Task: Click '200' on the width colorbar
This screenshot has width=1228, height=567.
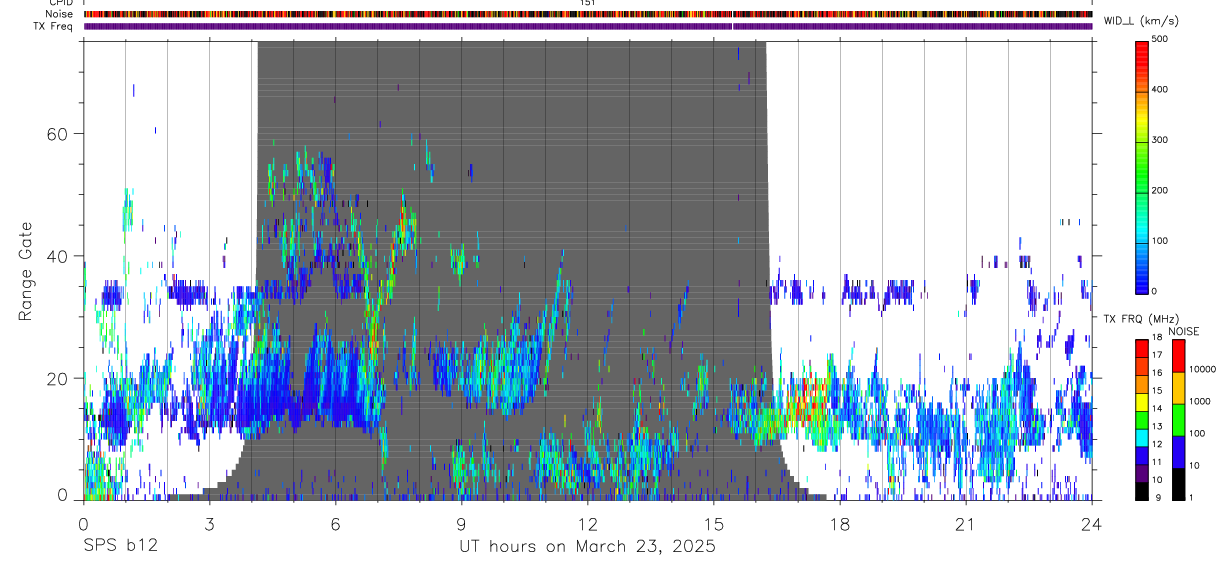Action: (1160, 190)
